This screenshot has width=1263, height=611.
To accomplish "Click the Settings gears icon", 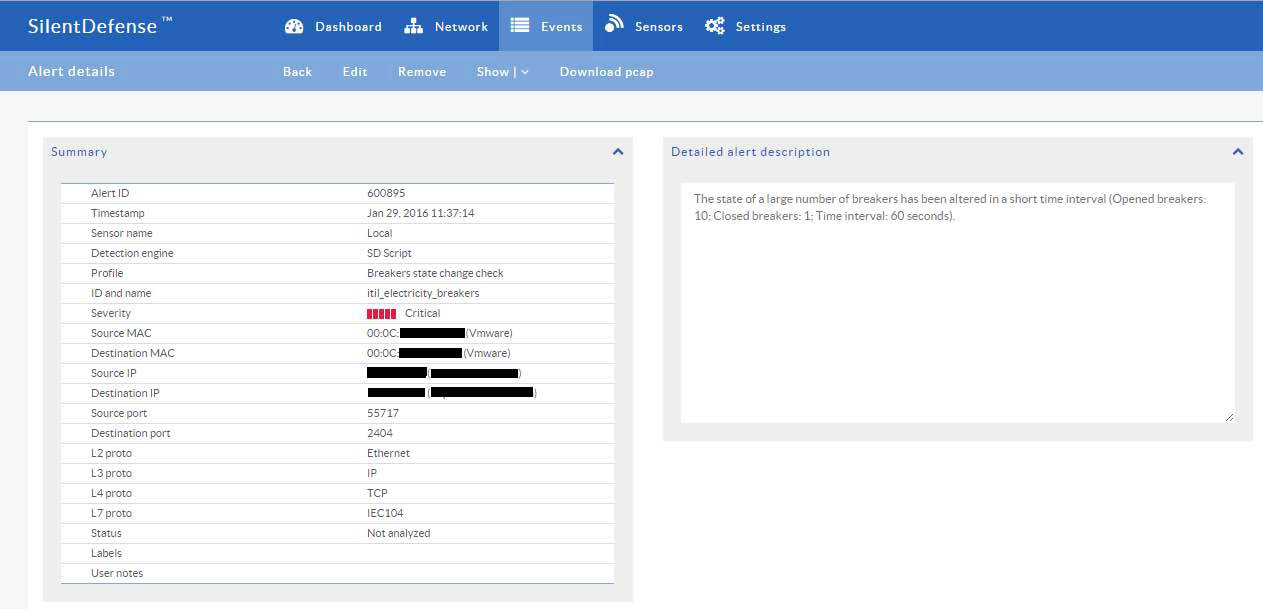I will click(x=715, y=27).
